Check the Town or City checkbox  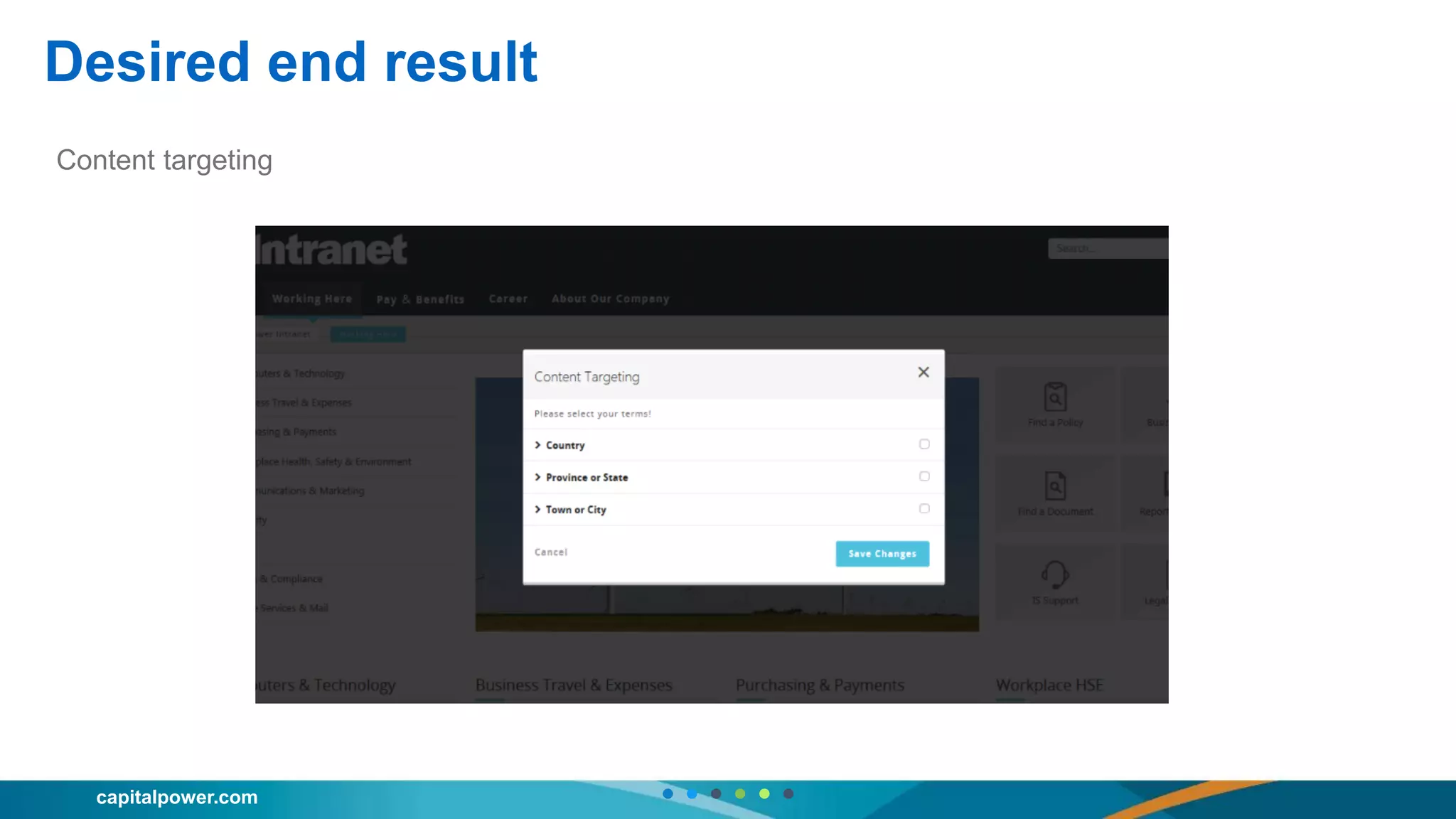[x=924, y=508]
